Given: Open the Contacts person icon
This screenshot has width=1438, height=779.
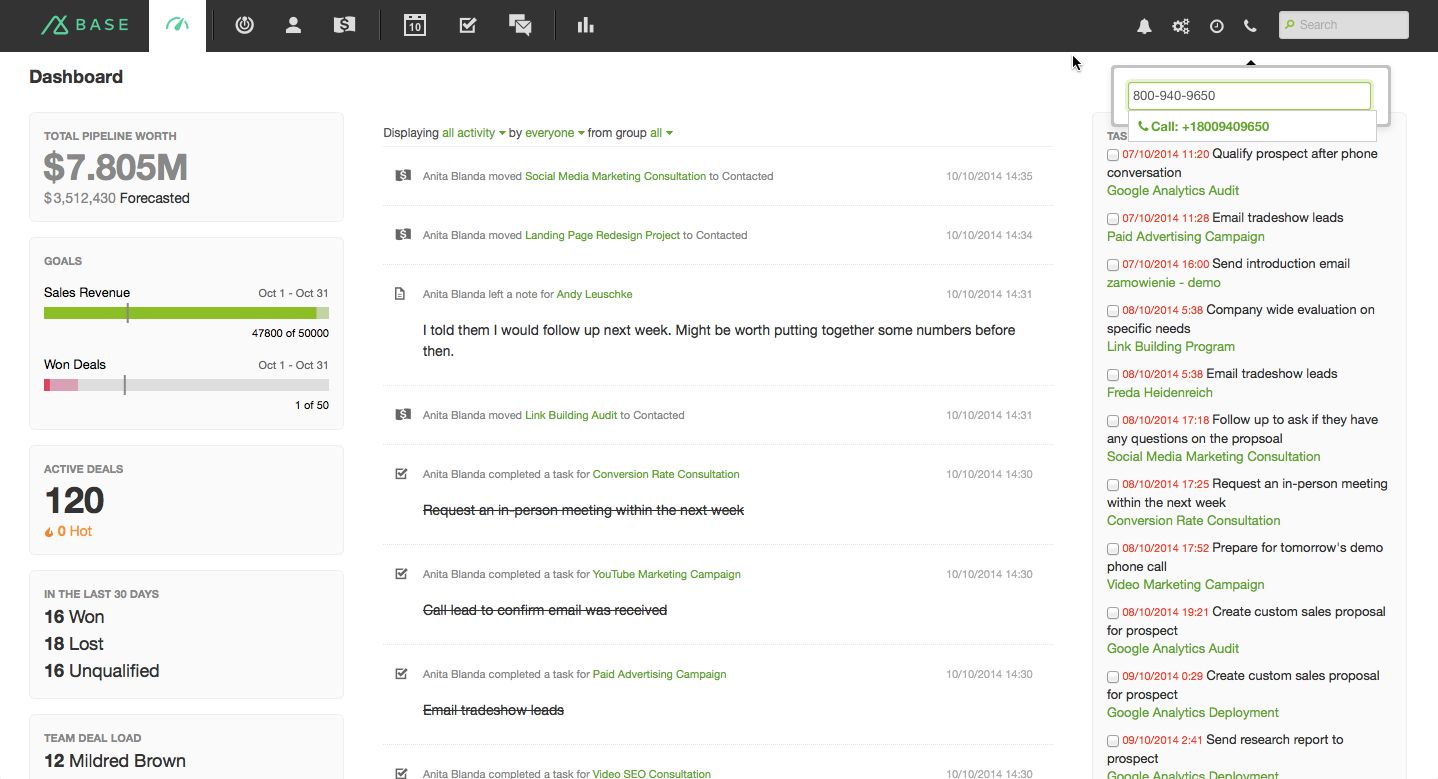Looking at the screenshot, I should point(293,26).
